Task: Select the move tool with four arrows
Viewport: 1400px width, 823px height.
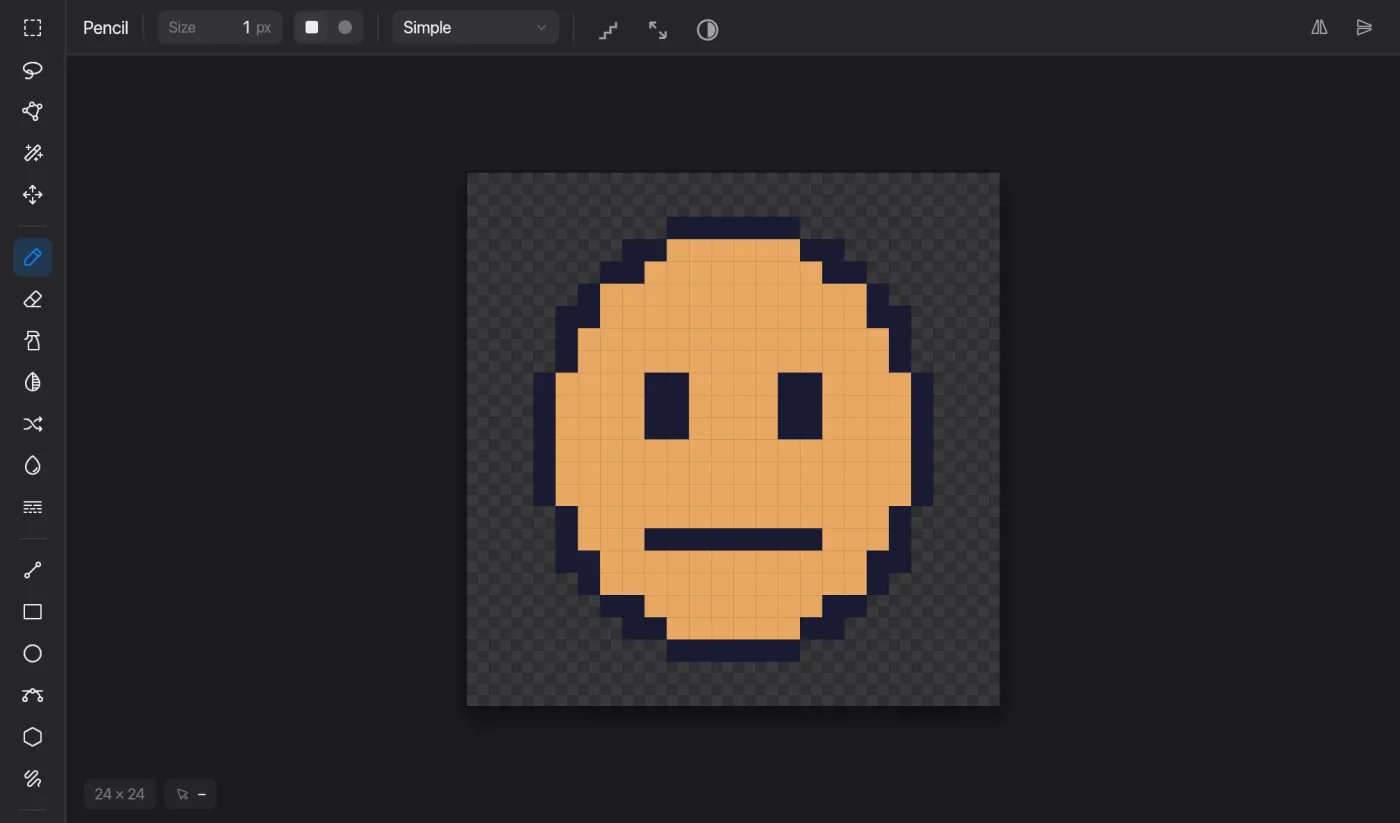Action: (x=33, y=195)
